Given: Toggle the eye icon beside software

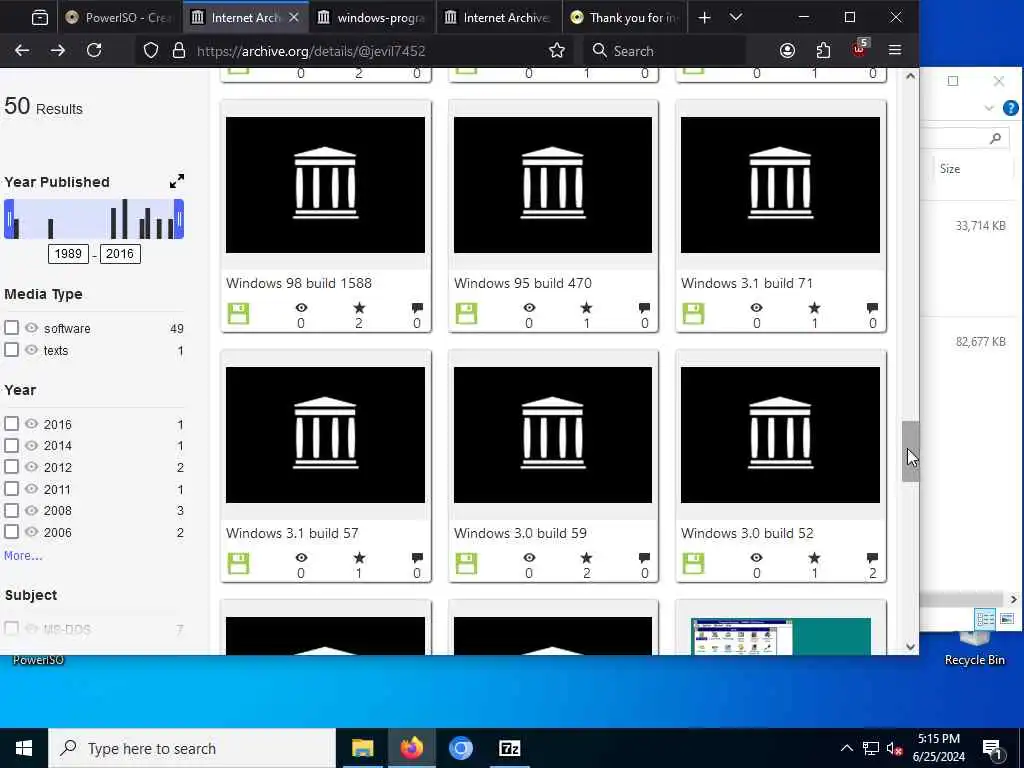Looking at the screenshot, I should [31, 327].
